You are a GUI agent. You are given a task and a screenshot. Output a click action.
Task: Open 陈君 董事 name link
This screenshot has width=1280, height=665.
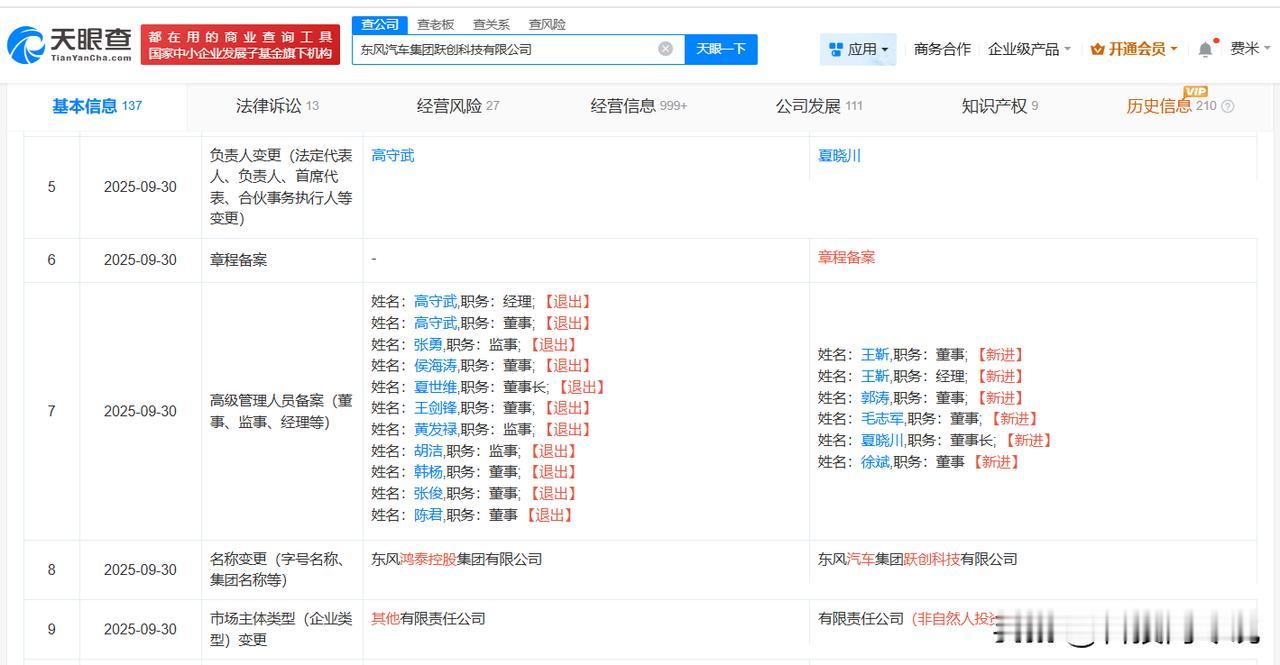pos(428,514)
